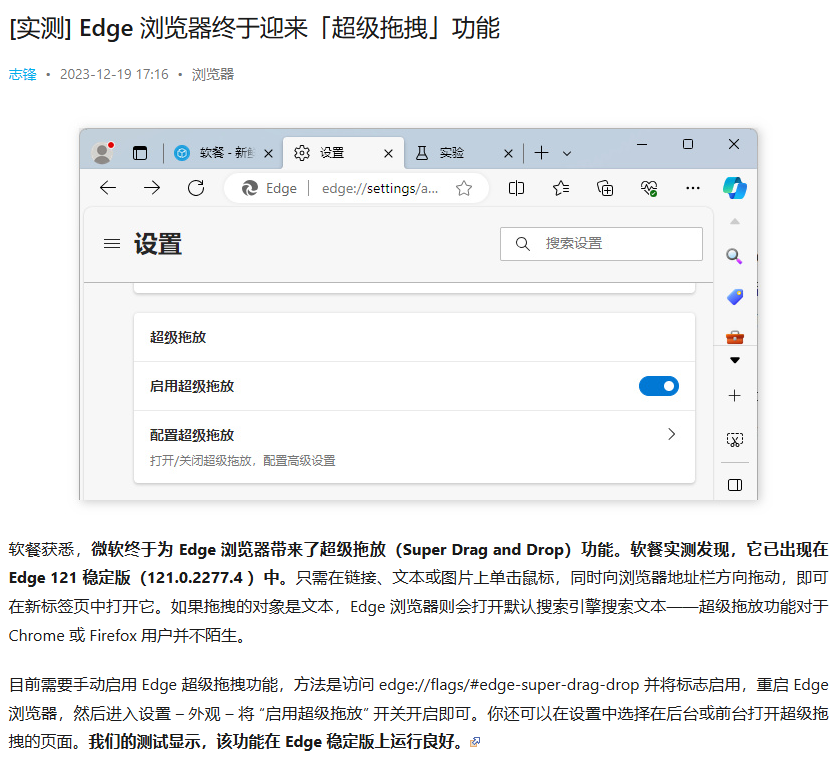
Task: Open author link 志锋
Action: coord(22,74)
